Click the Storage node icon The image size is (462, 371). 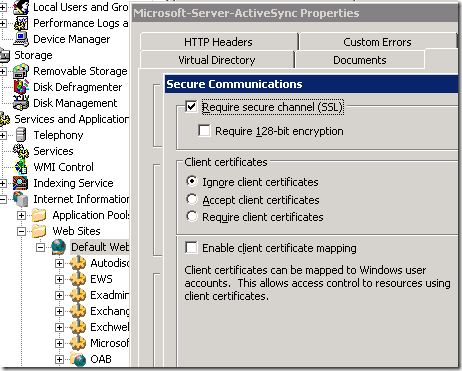(x=5, y=55)
